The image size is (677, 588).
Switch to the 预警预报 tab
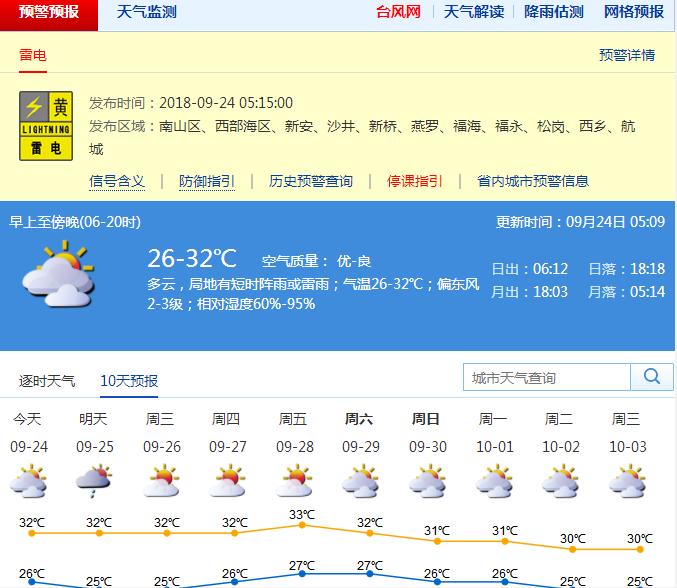coord(50,13)
